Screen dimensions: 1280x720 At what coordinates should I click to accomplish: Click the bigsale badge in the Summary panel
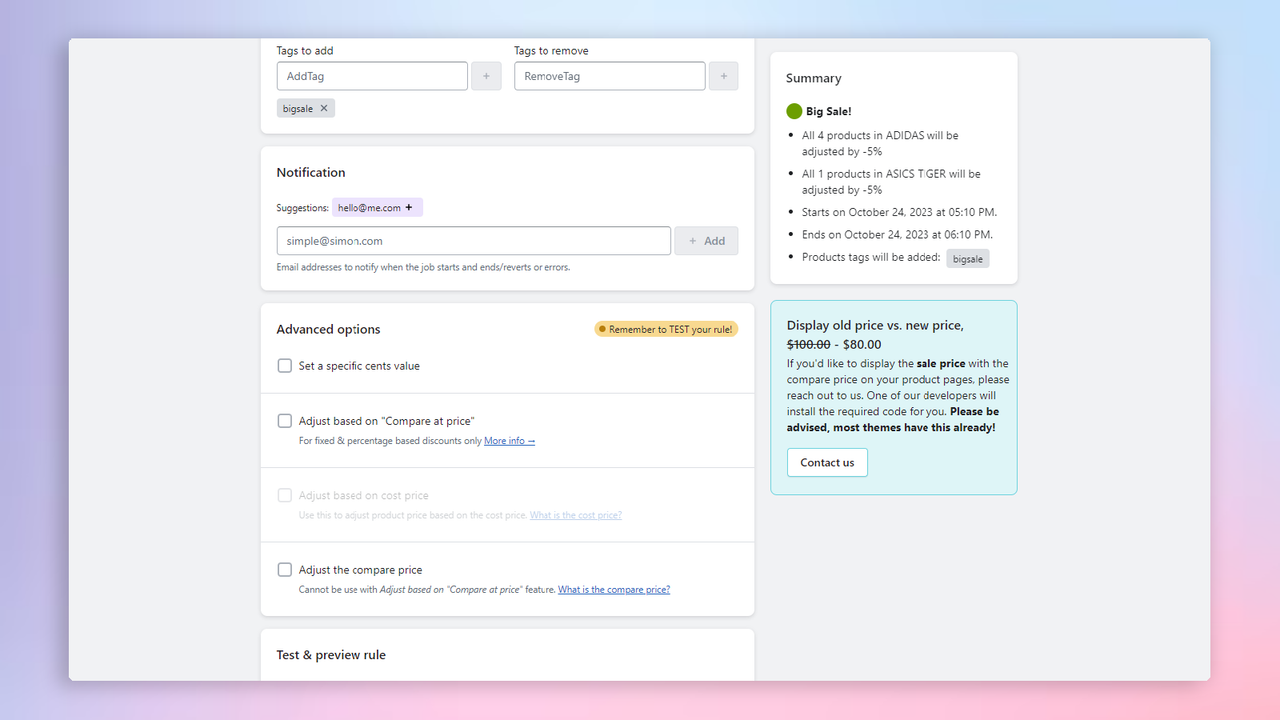[967, 258]
